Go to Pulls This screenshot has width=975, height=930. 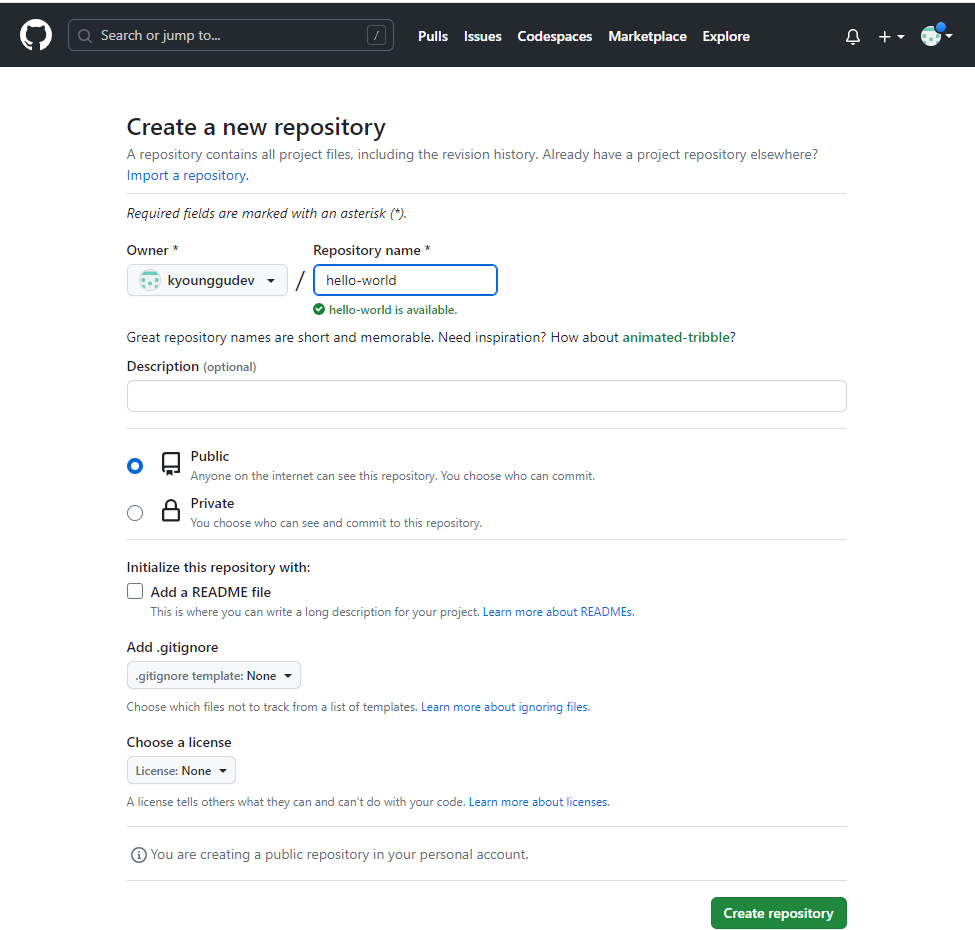[433, 37]
